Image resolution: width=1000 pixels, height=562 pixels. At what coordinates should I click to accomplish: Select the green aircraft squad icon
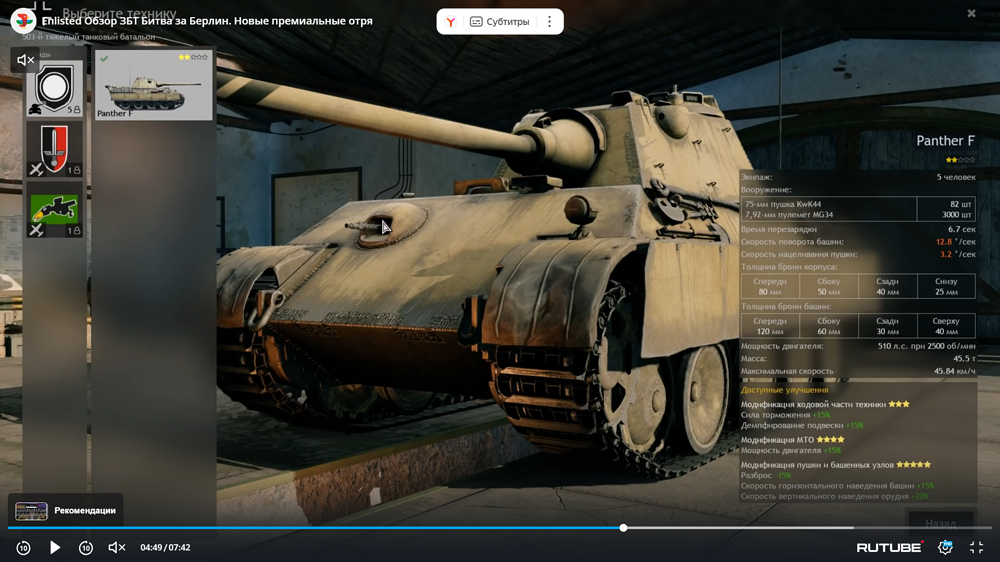55,210
